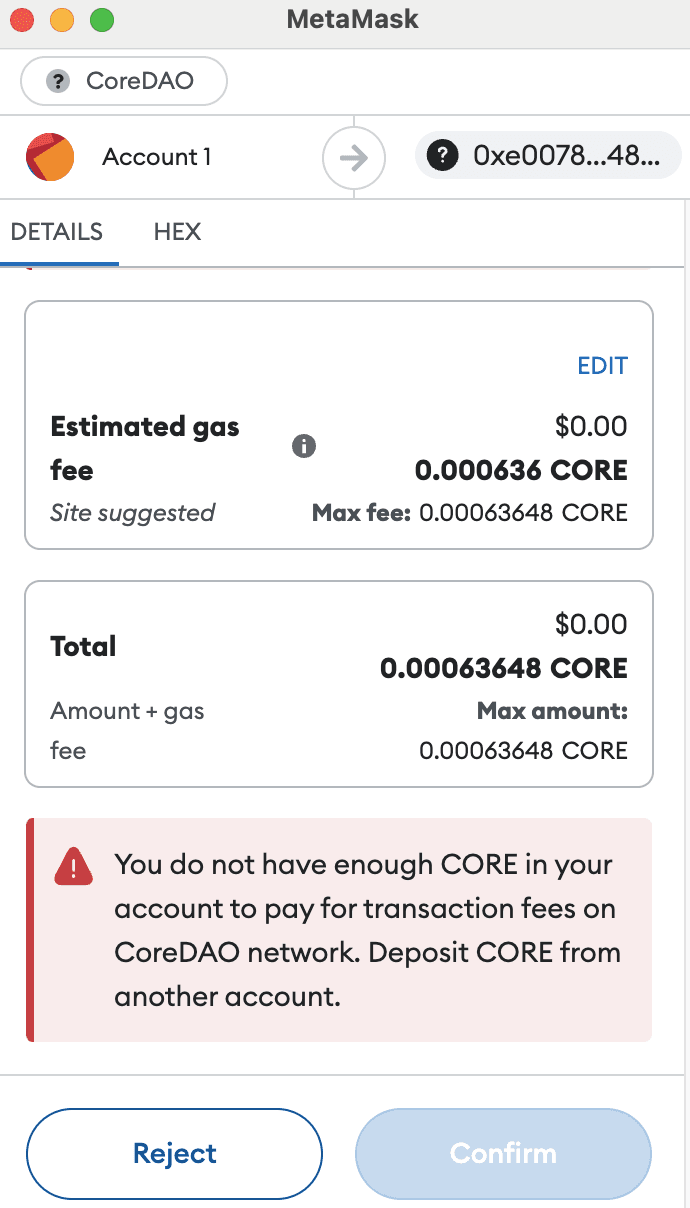Close window with red macOS button
The width and height of the screenshot is (690, 1208).
[x=22, y=19]
